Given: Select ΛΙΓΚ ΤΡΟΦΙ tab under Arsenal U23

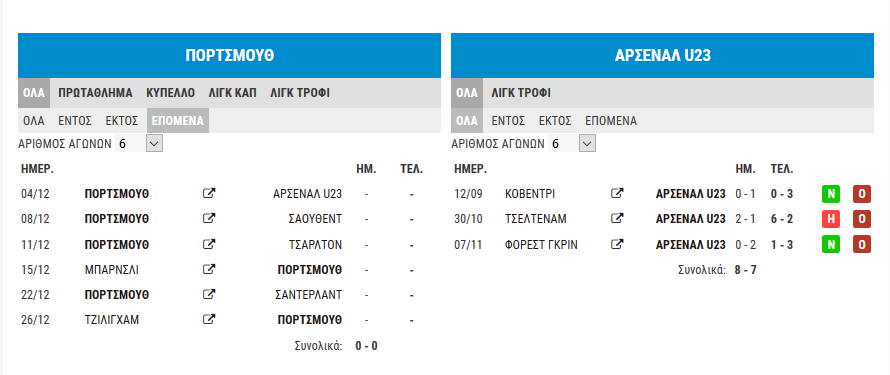Looking at the screenshot, I should (521, 93).
